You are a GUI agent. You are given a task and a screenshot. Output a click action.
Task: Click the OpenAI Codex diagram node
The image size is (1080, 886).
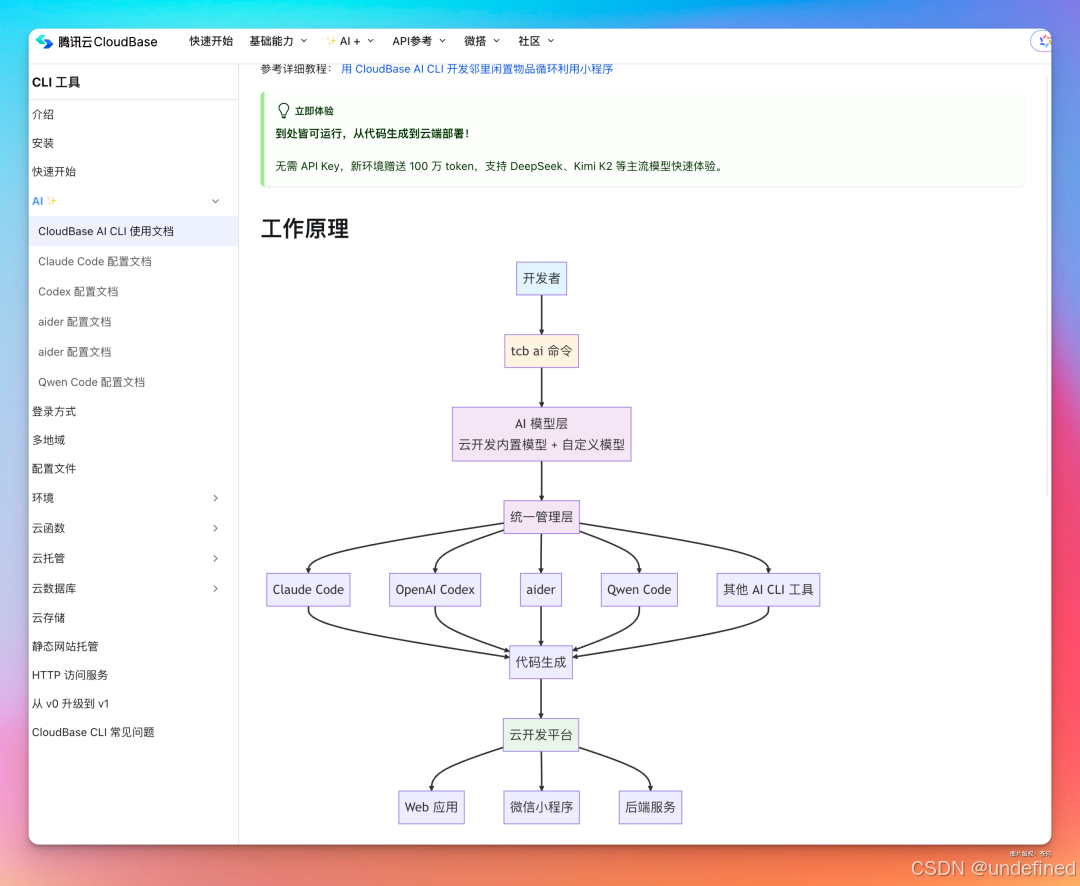(435, 590)
